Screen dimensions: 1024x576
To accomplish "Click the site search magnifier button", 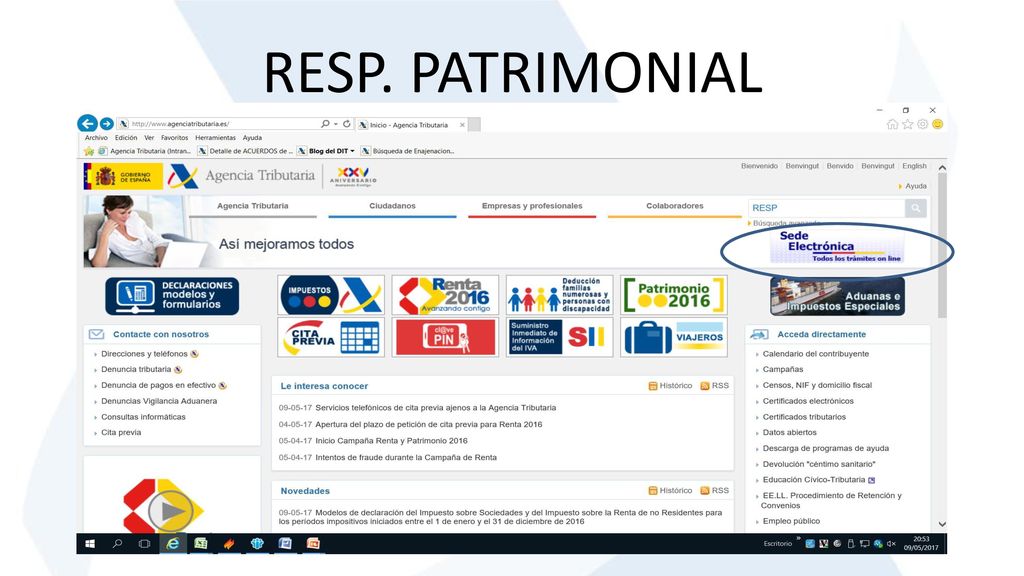I will tap(916, 208).
